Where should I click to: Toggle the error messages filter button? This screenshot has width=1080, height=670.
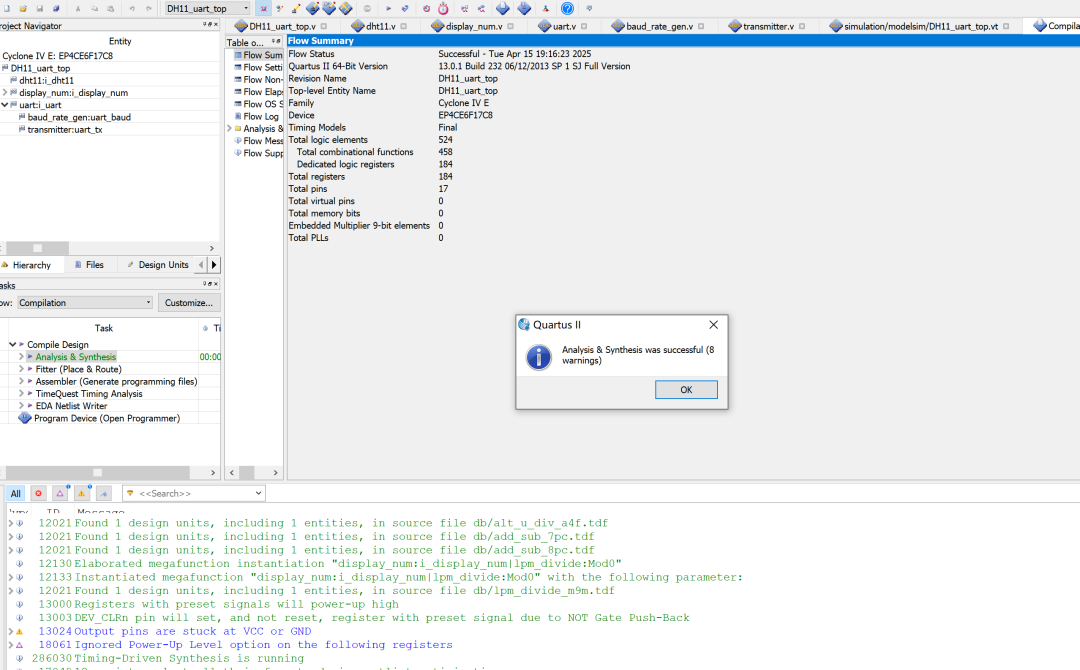pos(38,493)
